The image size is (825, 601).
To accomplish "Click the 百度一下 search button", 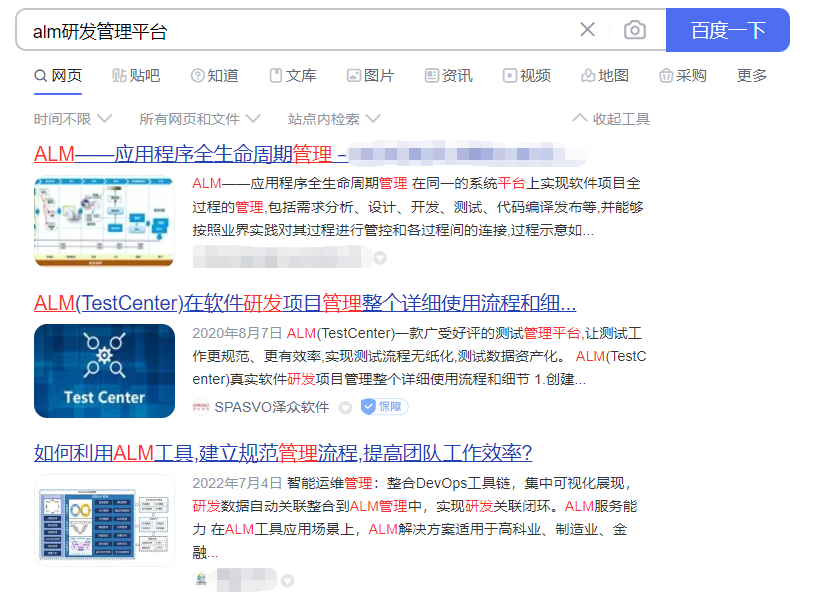I will point(727,30).
